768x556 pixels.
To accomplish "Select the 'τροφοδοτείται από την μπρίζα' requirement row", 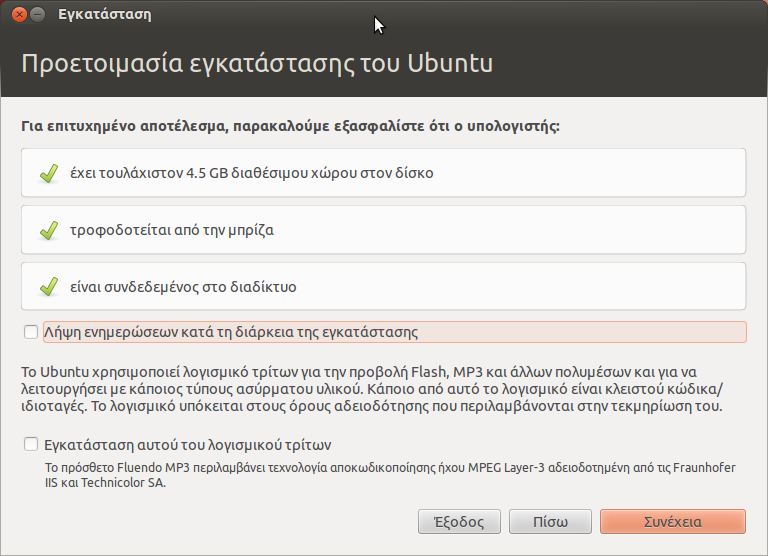I will (383, 230).
